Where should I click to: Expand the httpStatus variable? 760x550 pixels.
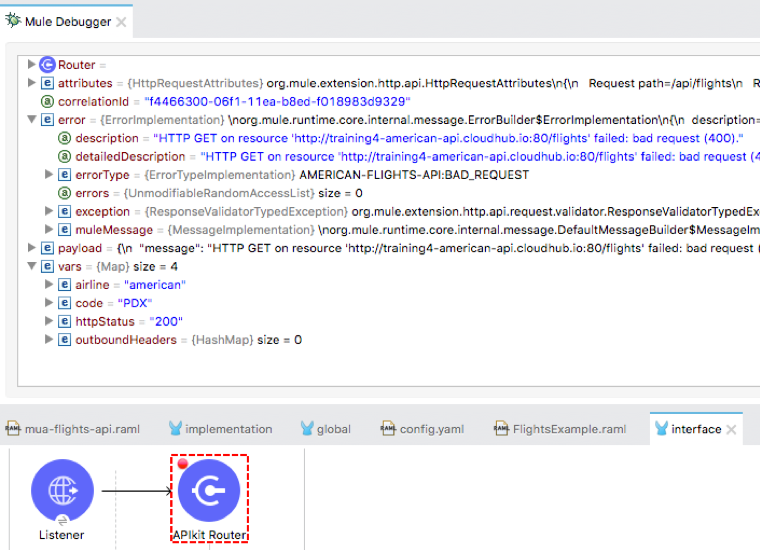[x=48, y=321]
